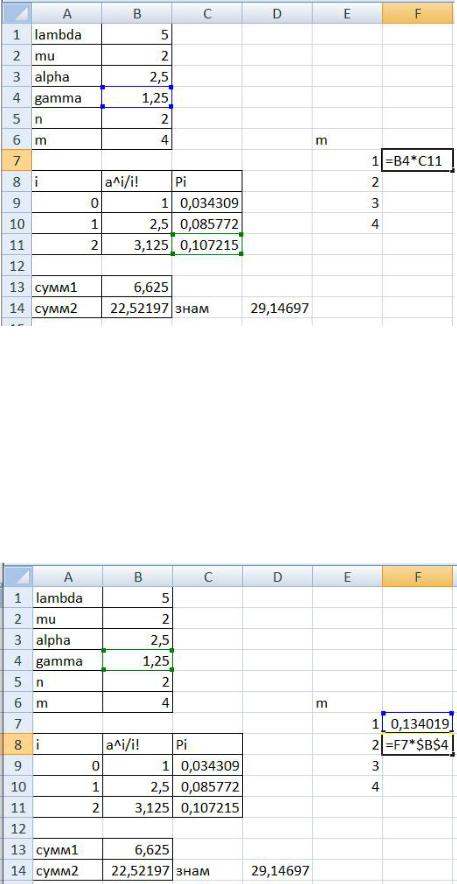Viewport: 457px width, 884px height.
Task: Click cell B4 value 1,25 in lower spreadsheet
Action: pos(137,660)
